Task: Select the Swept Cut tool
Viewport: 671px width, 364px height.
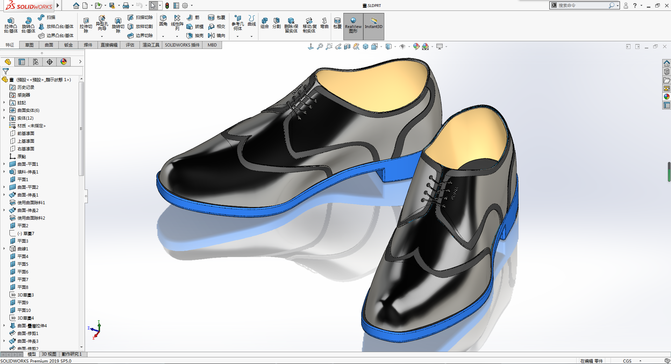Action: pos(140,18)
